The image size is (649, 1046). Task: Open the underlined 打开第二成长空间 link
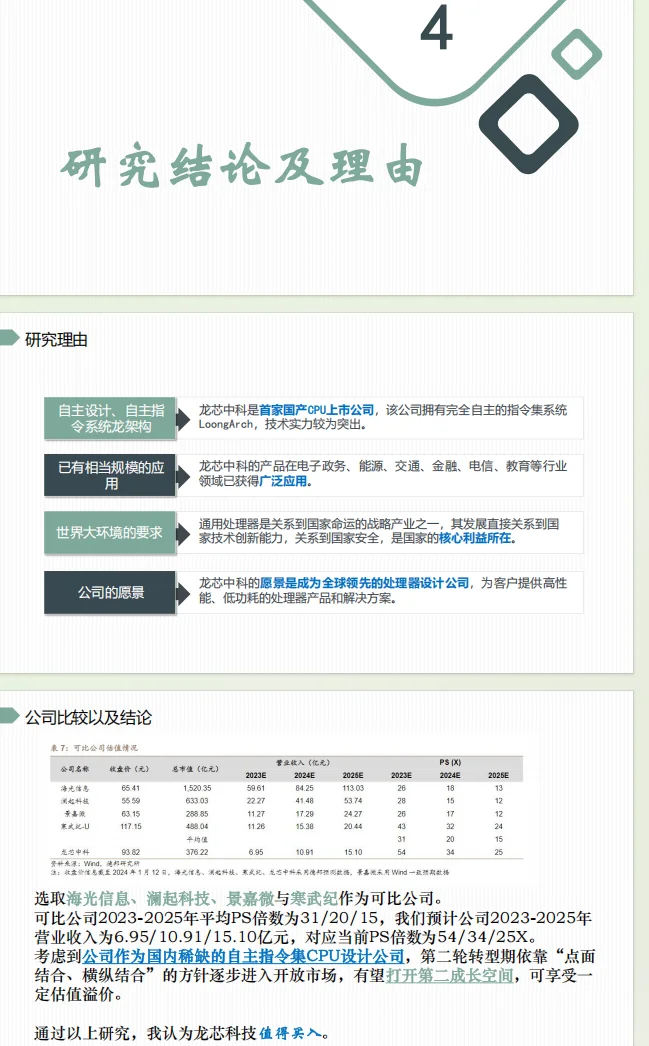tap(450, 975)
